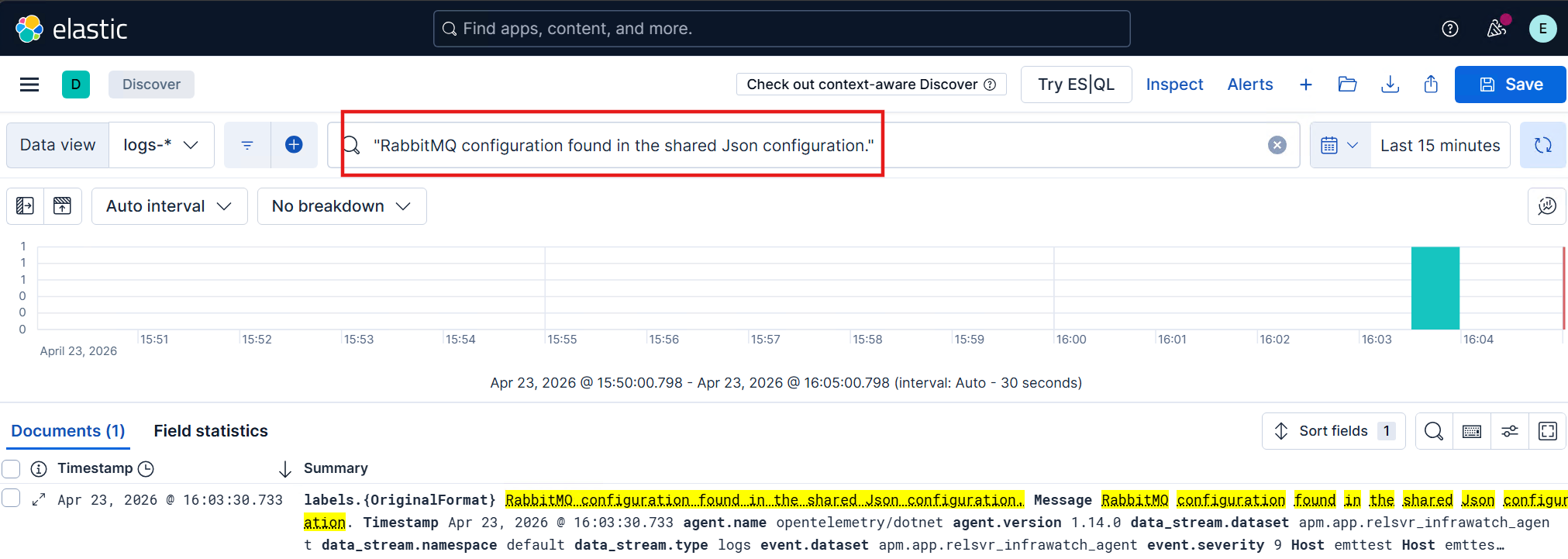Click the Try ES|QL button
The image size is (1568, 559).
[1076, 85]
